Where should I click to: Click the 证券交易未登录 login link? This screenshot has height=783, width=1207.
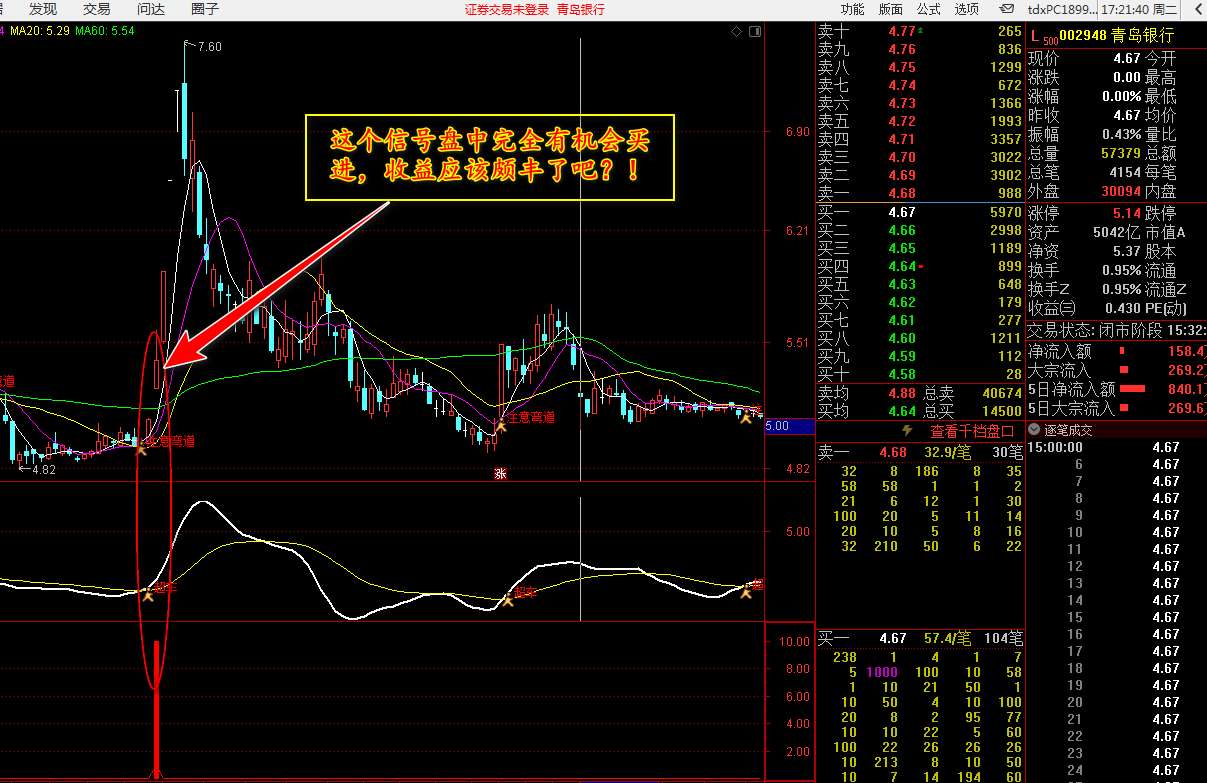(507, 9)
